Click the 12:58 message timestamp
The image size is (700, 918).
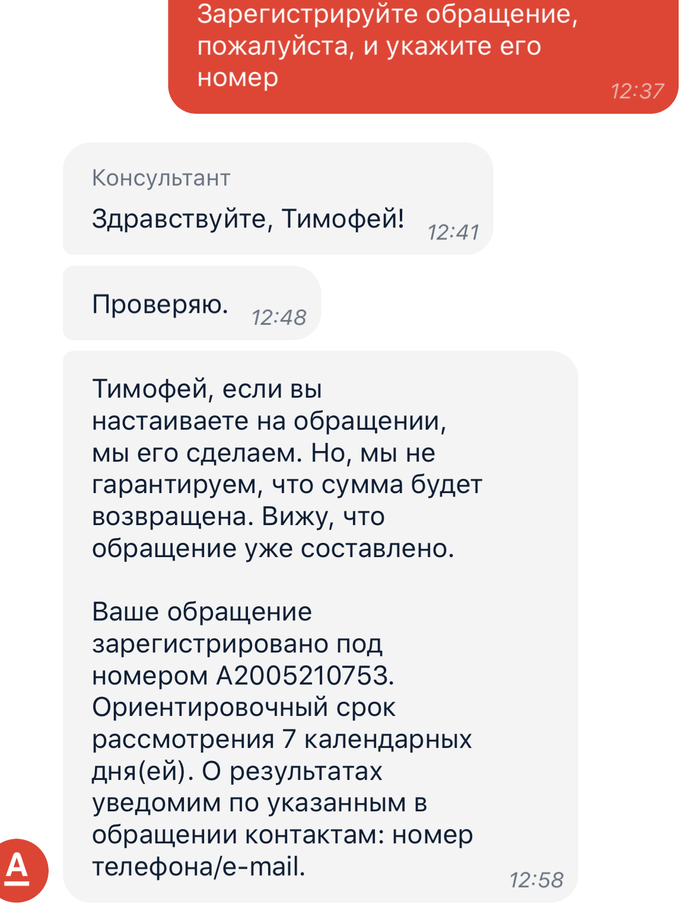(x=536, y=880)
